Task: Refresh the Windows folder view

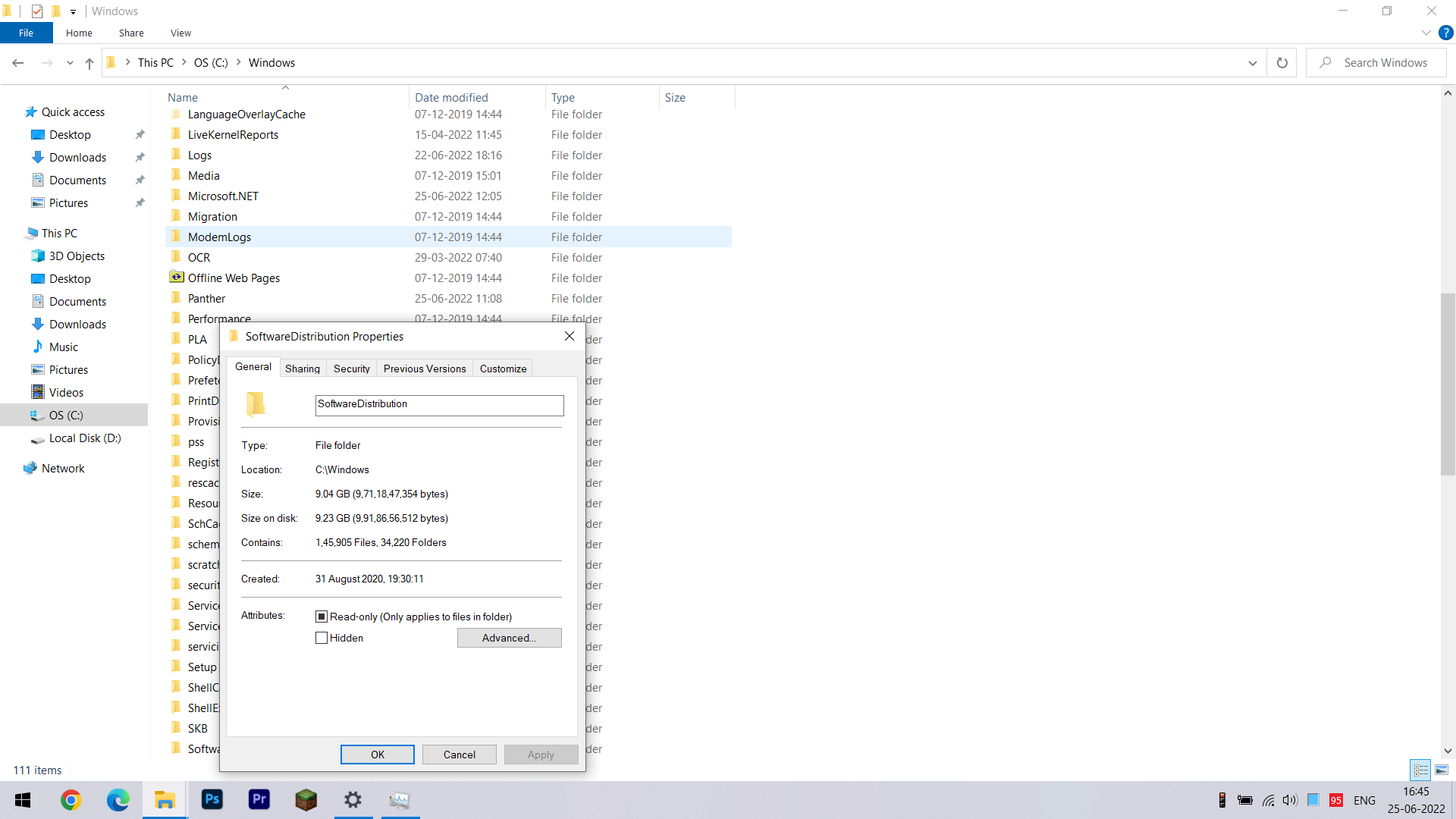Action: point(1282,63)
